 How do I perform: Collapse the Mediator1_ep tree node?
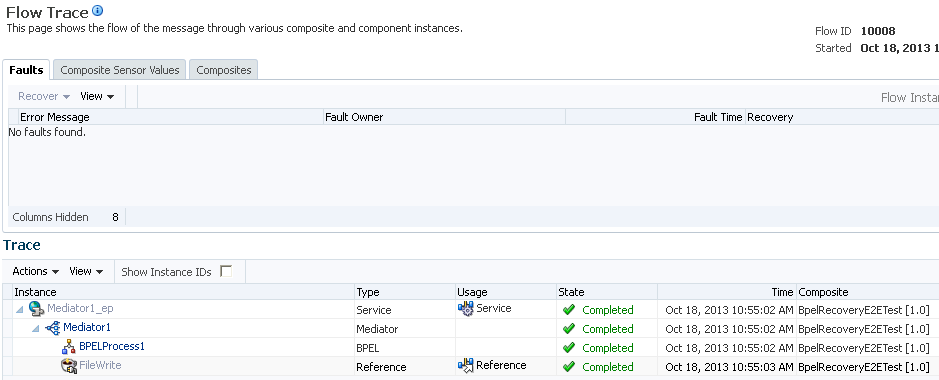[20, 309]
